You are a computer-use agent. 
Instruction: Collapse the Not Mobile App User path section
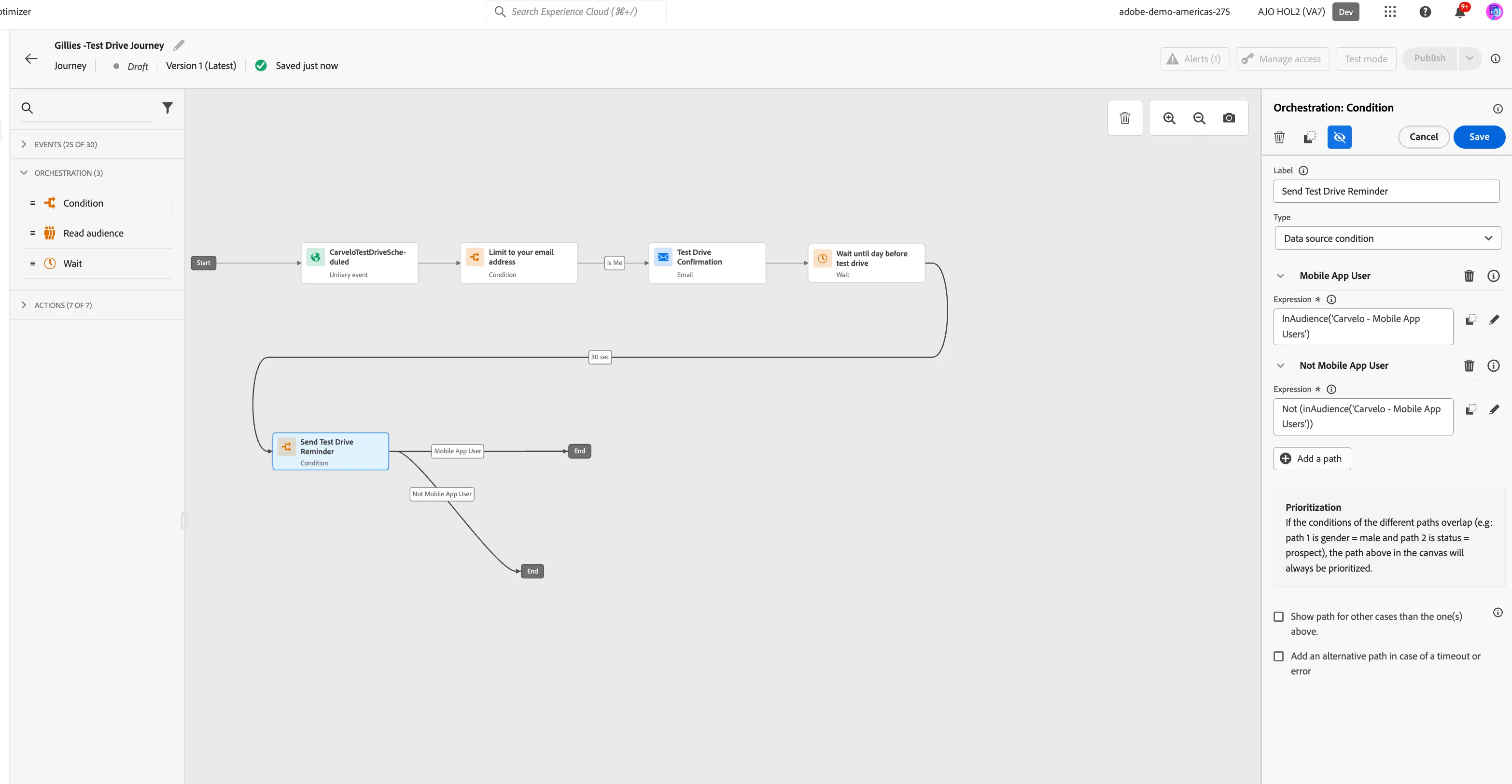pyautogui.click(x=1280, y=365)
